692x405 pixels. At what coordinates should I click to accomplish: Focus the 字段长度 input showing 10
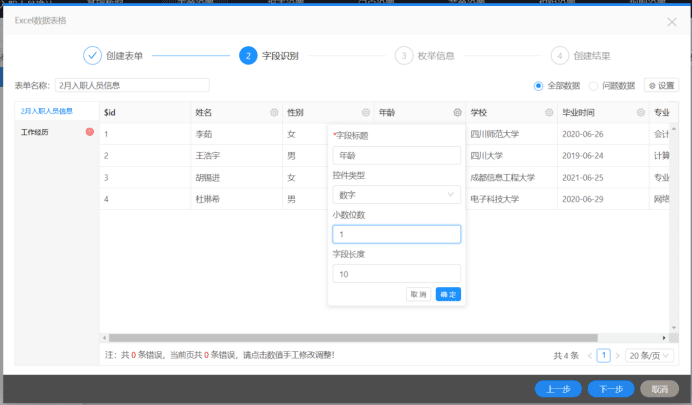396,274
